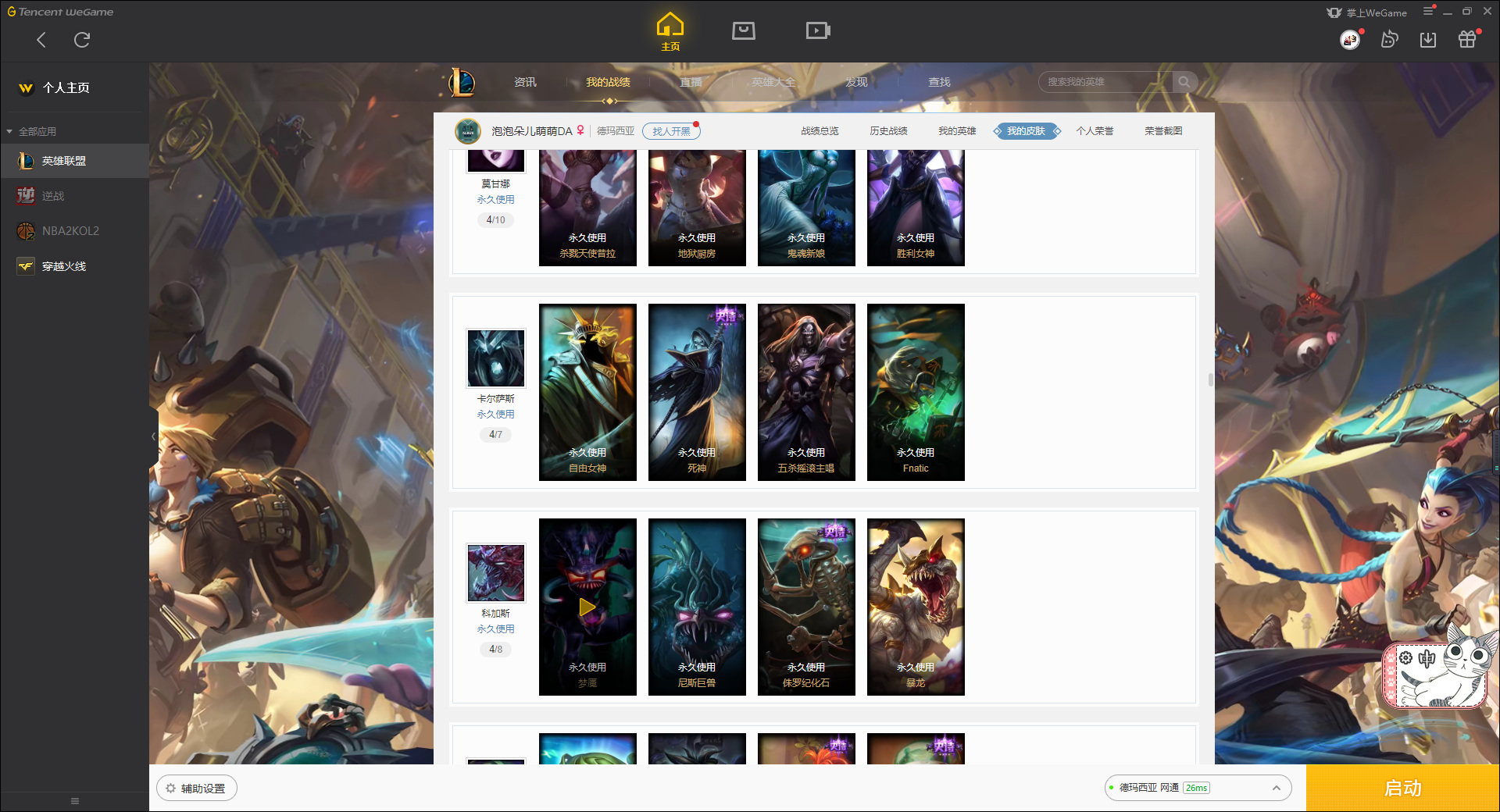Click the 卡尔萨斯 champion portrait
Image resolution: width=1500 pixels, height=812 pixels.
(496, 358)
